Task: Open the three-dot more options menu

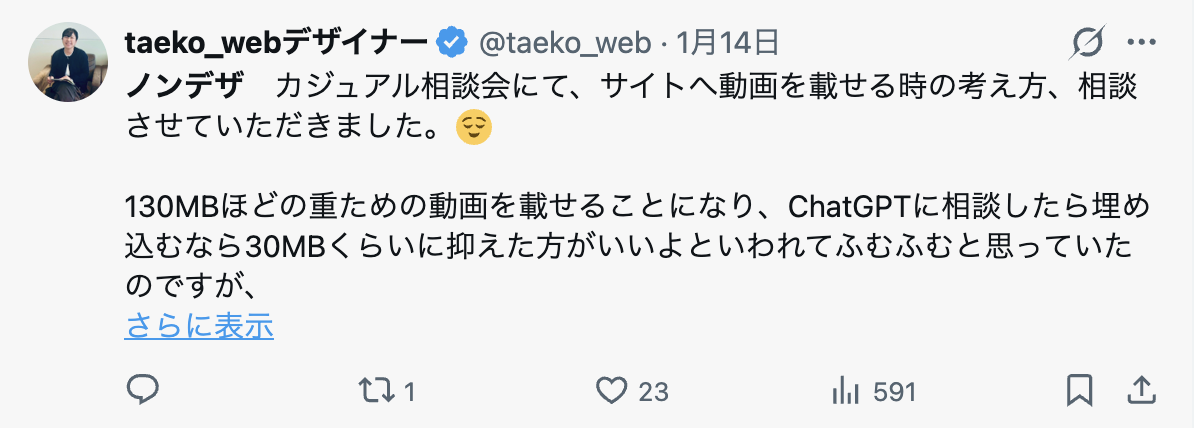Action: [1141, 42]
